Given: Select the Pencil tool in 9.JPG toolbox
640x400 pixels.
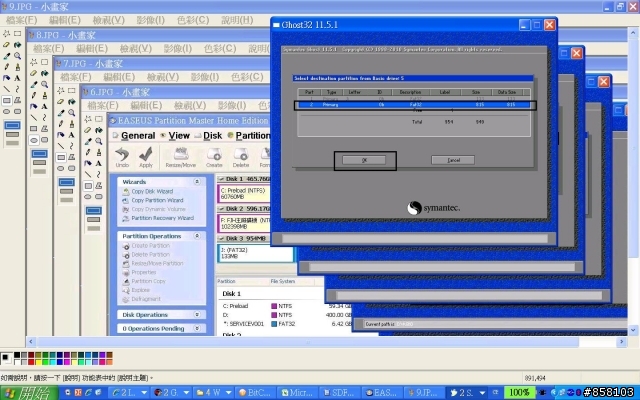Looking at the screenshot, I should (x=7, y=67).
